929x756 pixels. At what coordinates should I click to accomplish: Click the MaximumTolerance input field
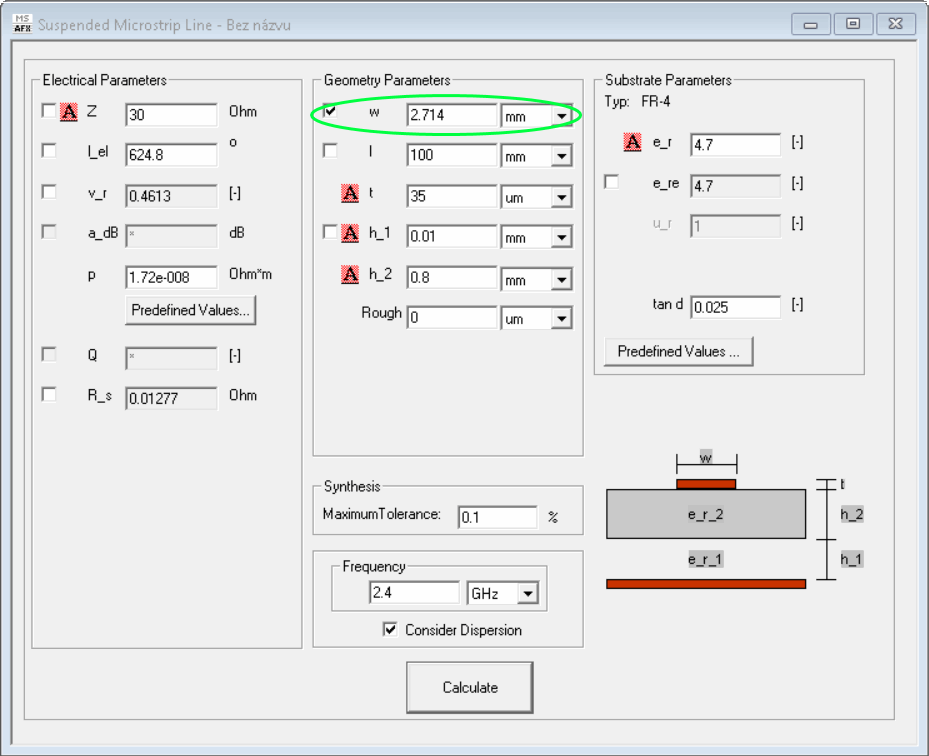(x=497, y=517)
